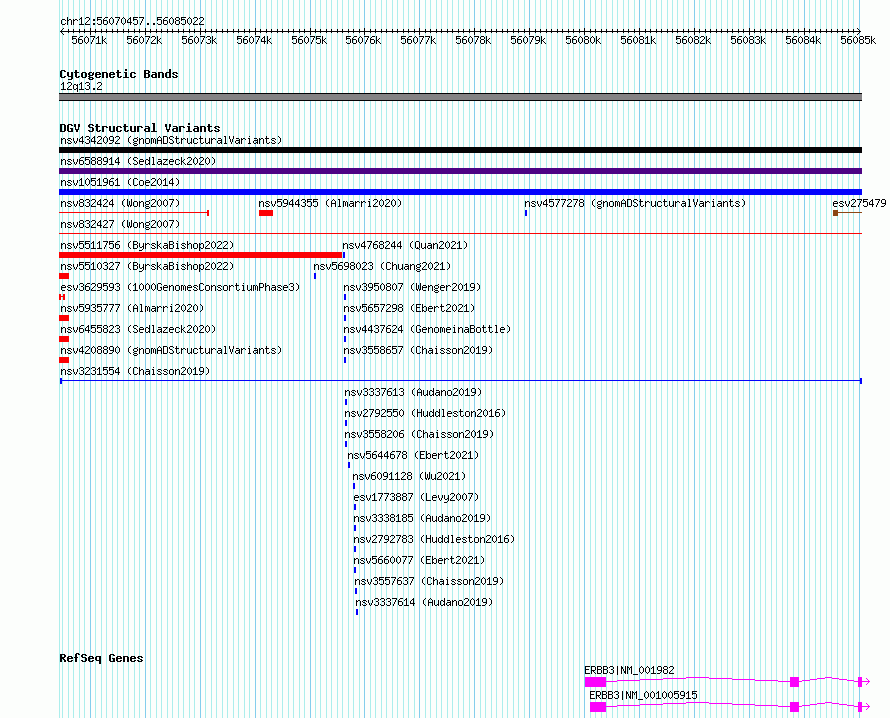Click nsv5660077 (Ebert2021) label
The image size is (890, 718).
click(x=419, y=560)
